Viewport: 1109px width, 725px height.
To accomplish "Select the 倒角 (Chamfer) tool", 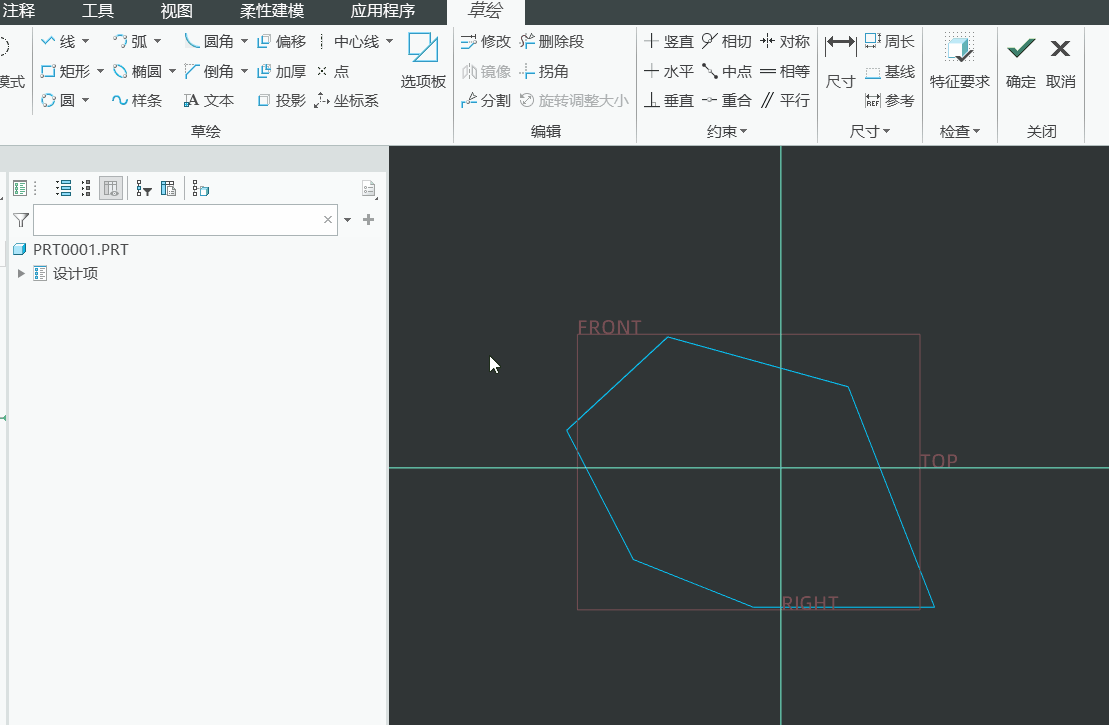I will point(209,71).
